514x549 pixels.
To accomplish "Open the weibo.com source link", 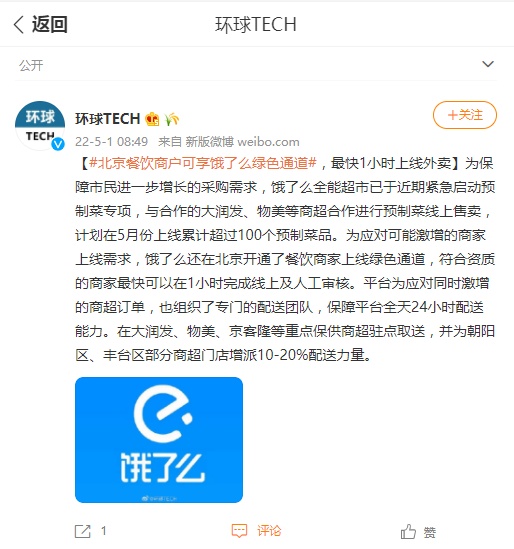I will 268,142.
